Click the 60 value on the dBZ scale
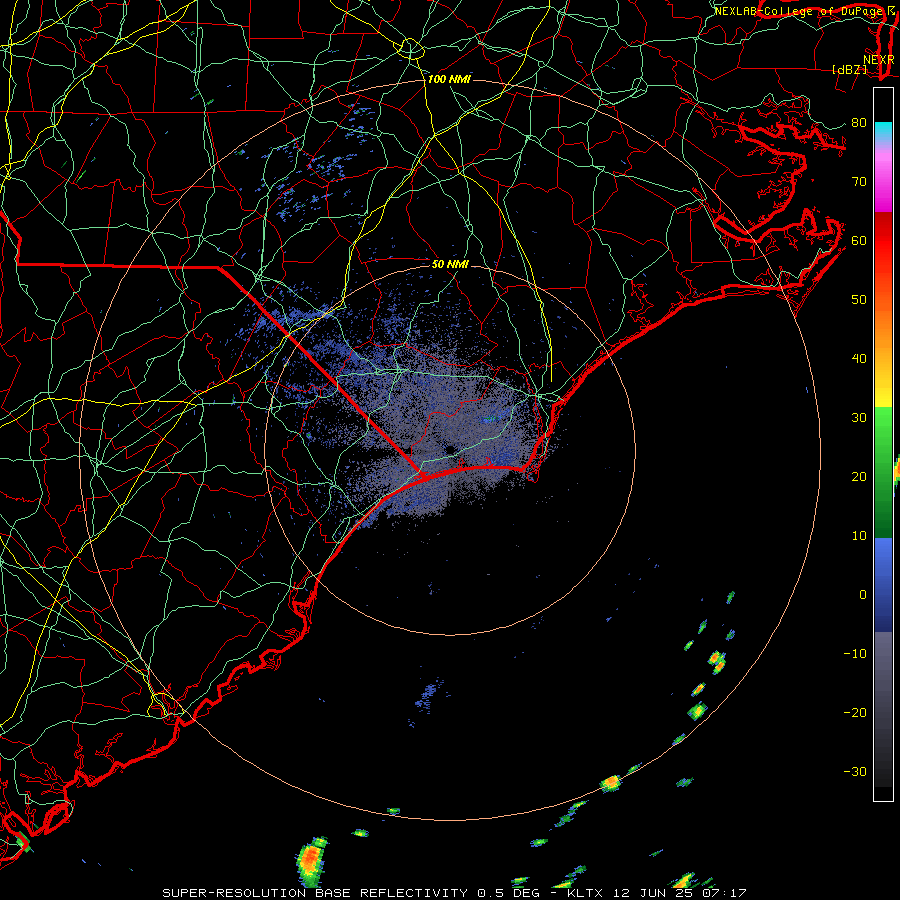This screenshot has width=900, height=900. point(859,240)
